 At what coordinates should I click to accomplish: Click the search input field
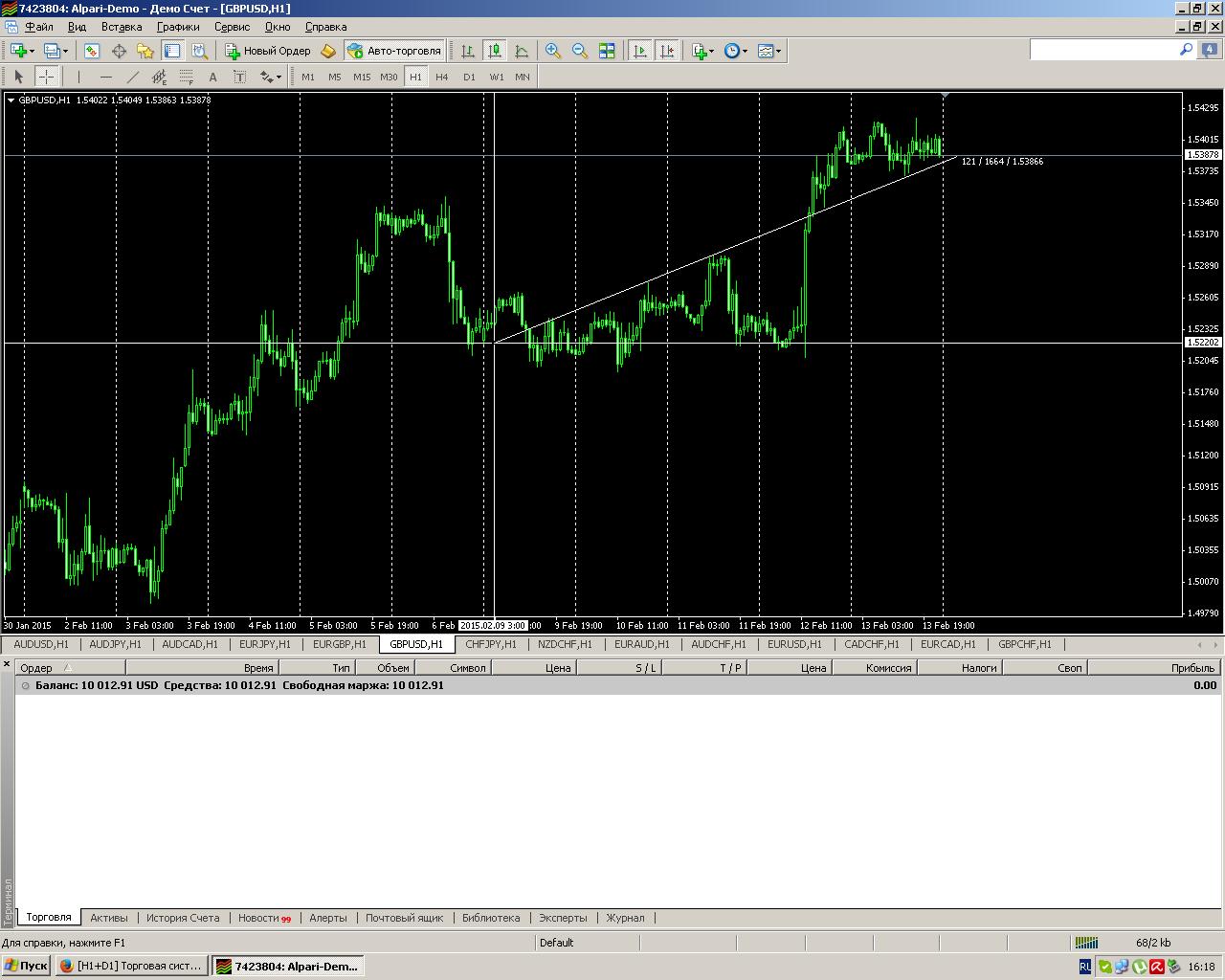pos(1103,50)
